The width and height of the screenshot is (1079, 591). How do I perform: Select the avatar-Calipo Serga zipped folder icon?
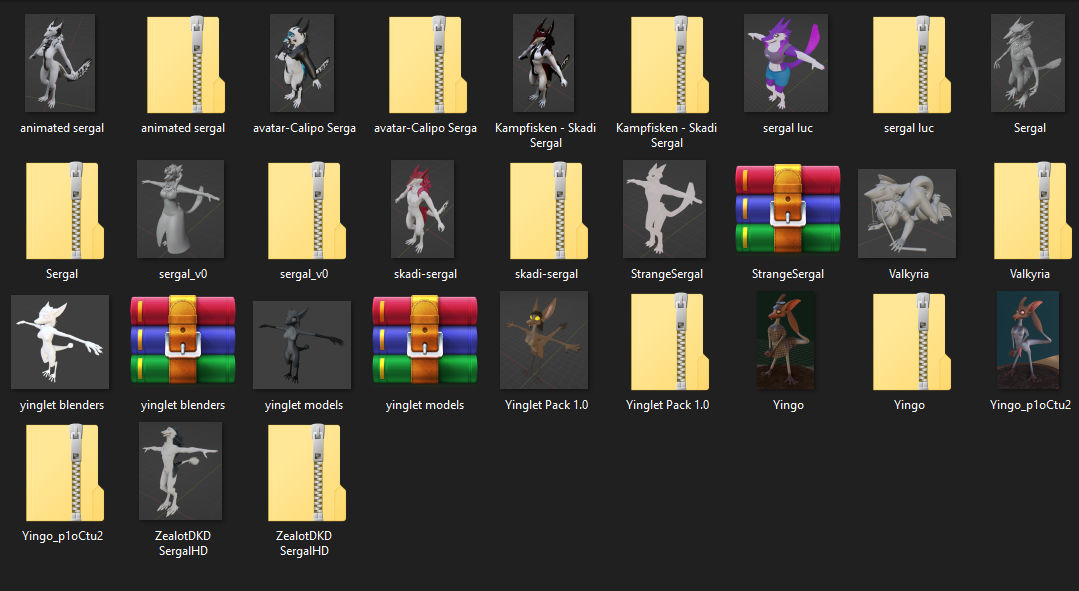pos(428,65)
